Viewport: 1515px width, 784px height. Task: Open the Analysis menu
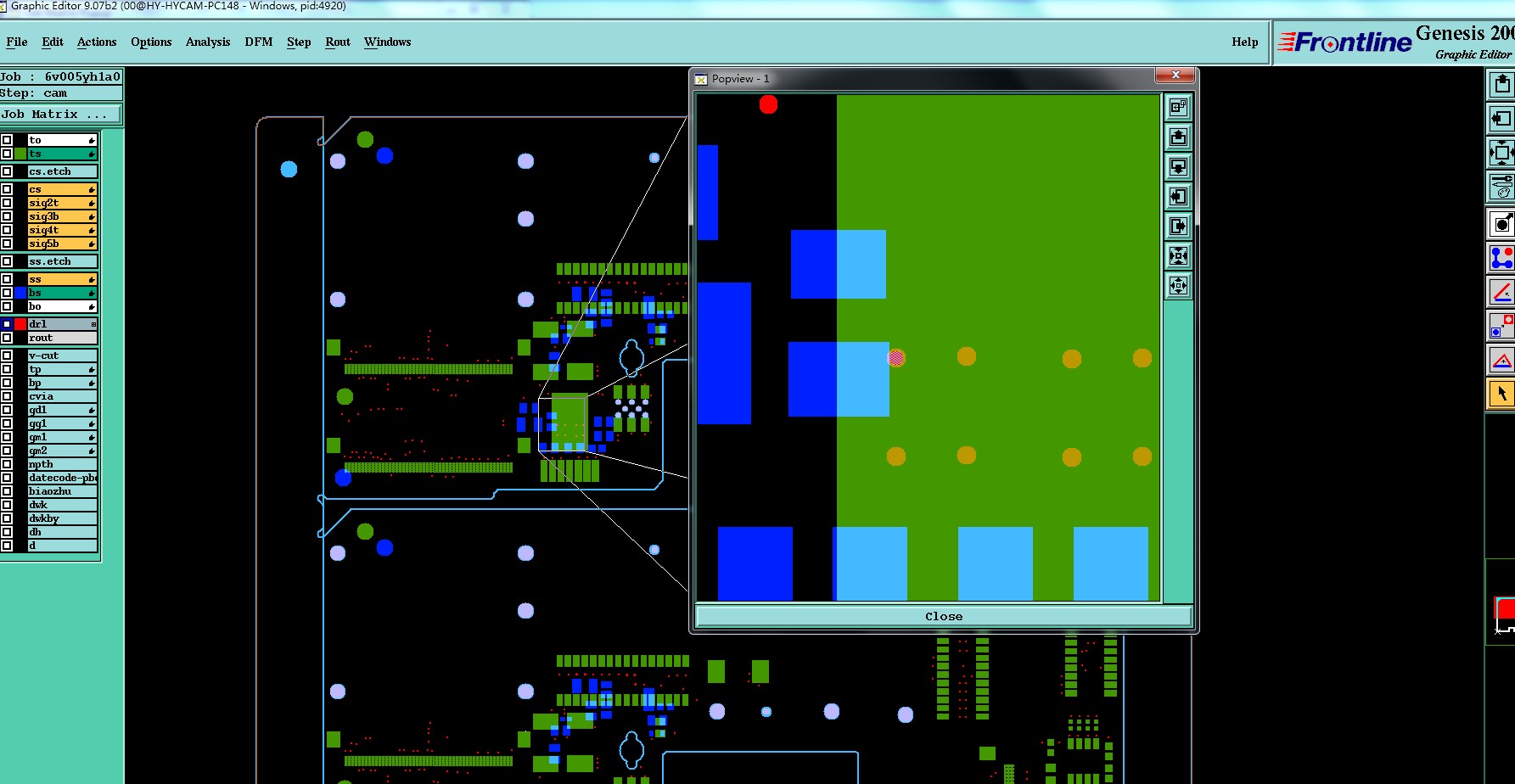pyautogui.click(x=208, y=42)
